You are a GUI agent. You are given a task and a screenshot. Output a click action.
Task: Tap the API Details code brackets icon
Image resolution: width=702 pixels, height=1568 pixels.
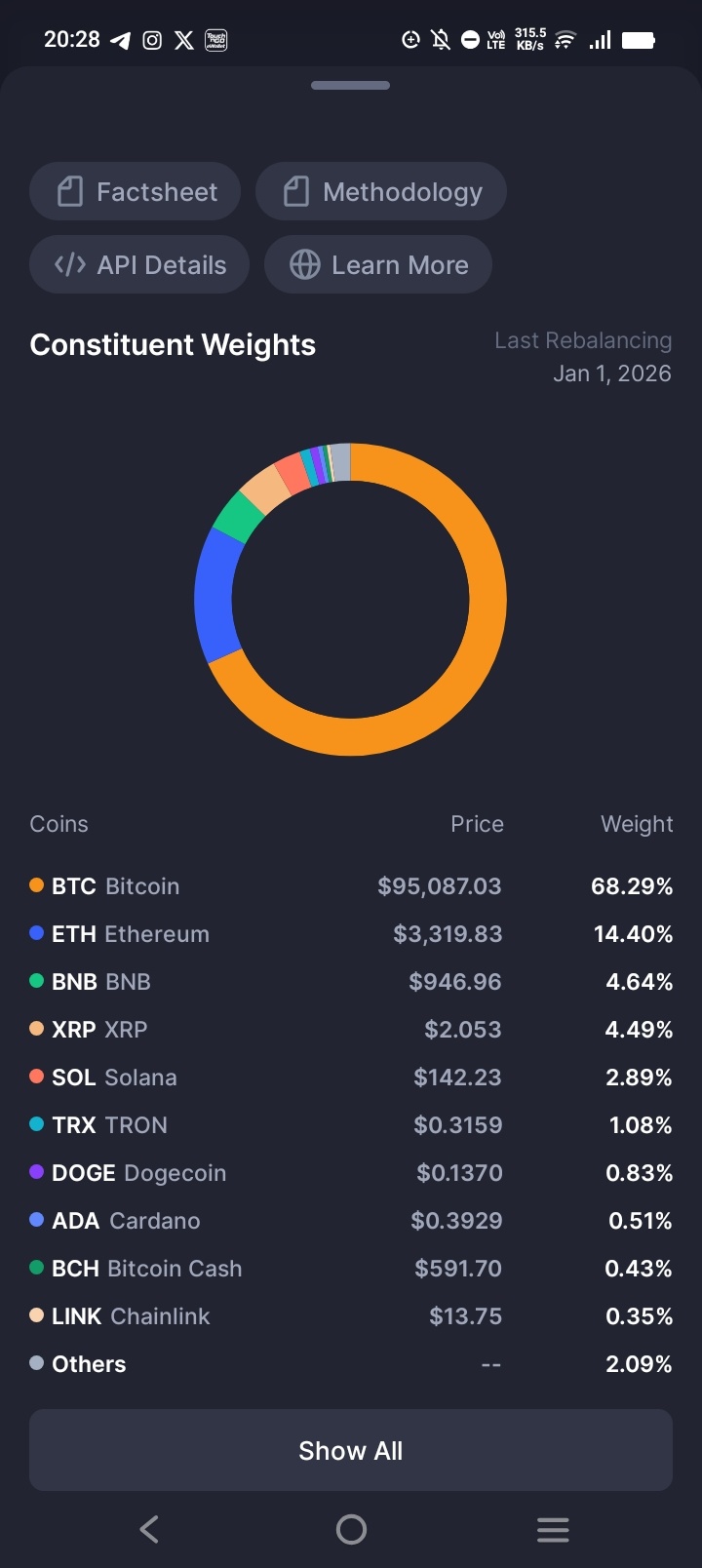coord(70,264)
